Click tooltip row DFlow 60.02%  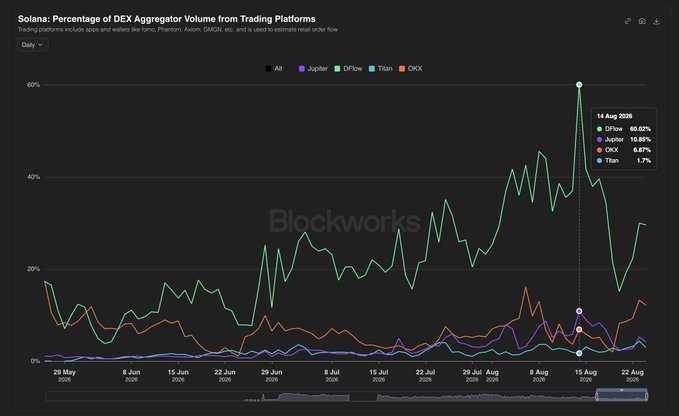click(624, 129)
